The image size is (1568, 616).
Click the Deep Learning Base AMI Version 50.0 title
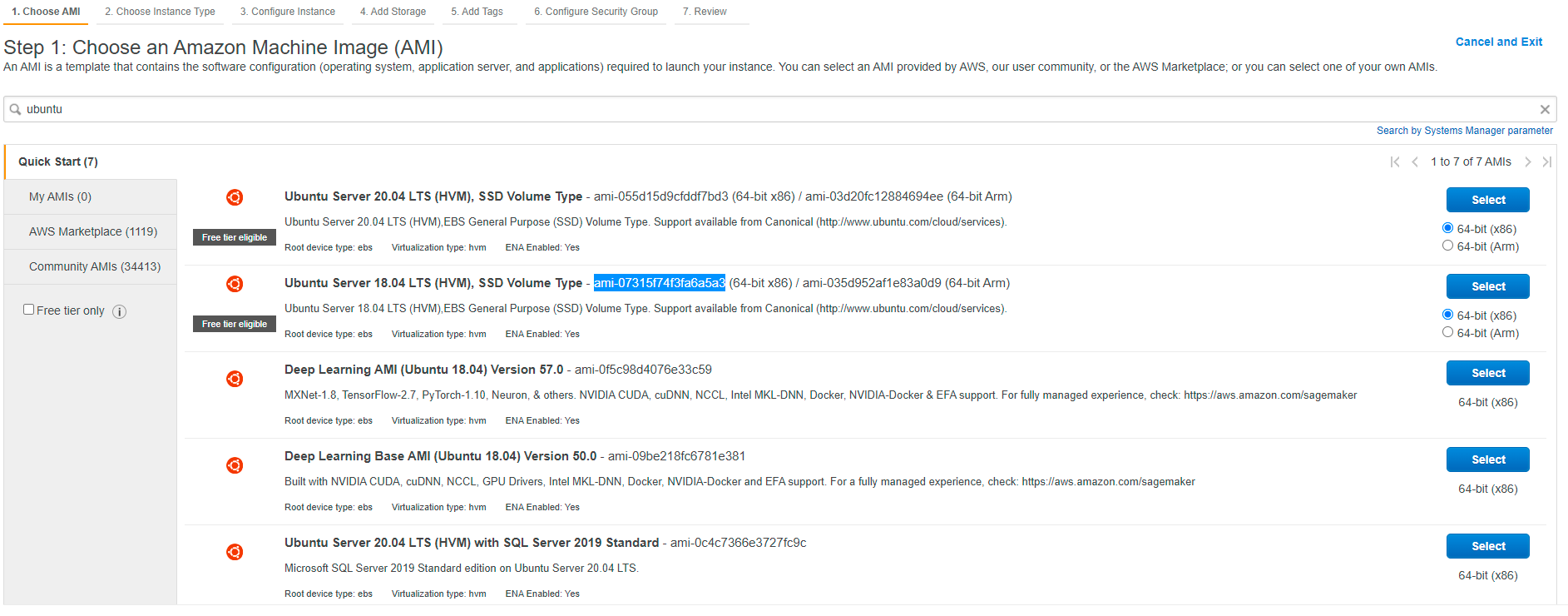[x=440, y=456]
